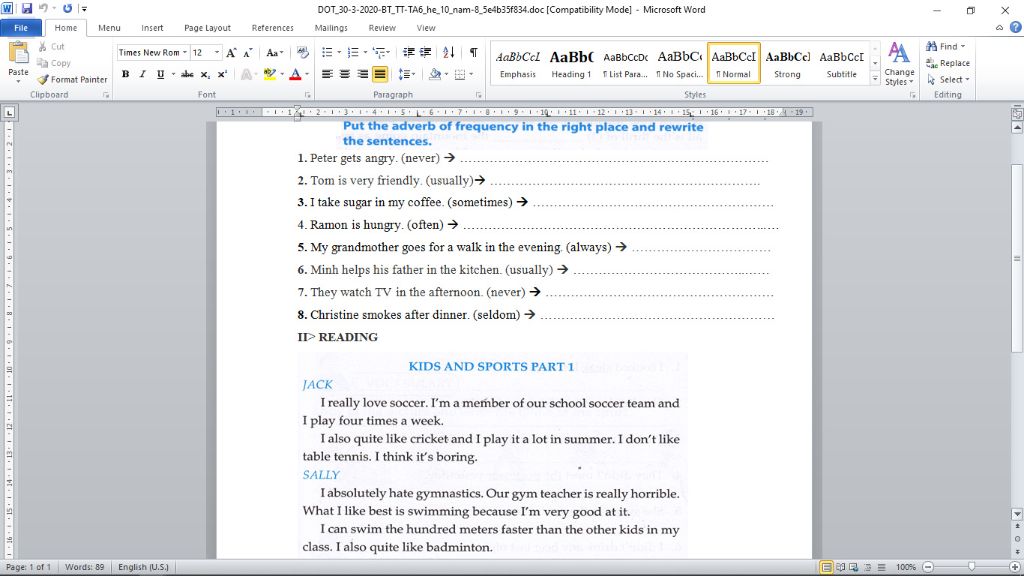This screenshot has width=1024, height=576.
Task: Click the Sort icon
Action: (449, 52)
